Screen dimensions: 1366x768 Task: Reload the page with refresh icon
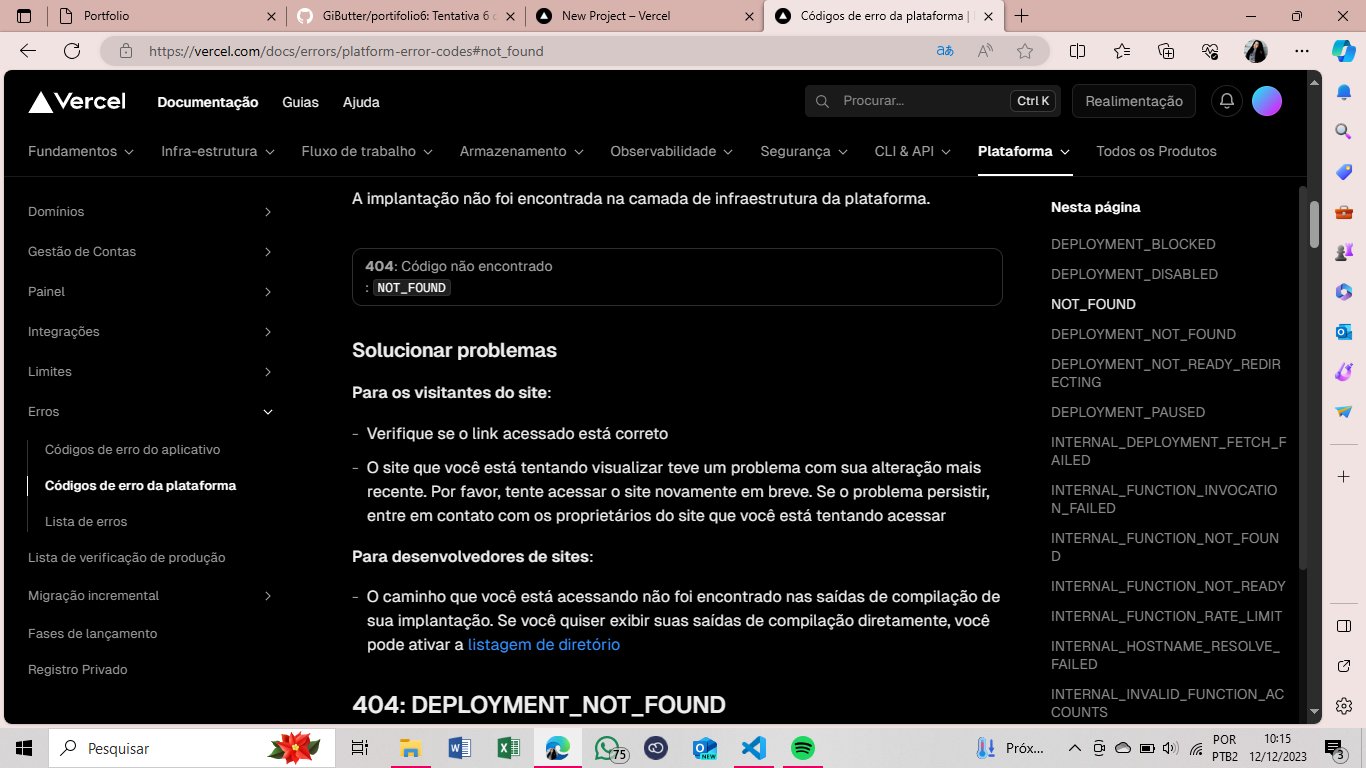point(72,51)
